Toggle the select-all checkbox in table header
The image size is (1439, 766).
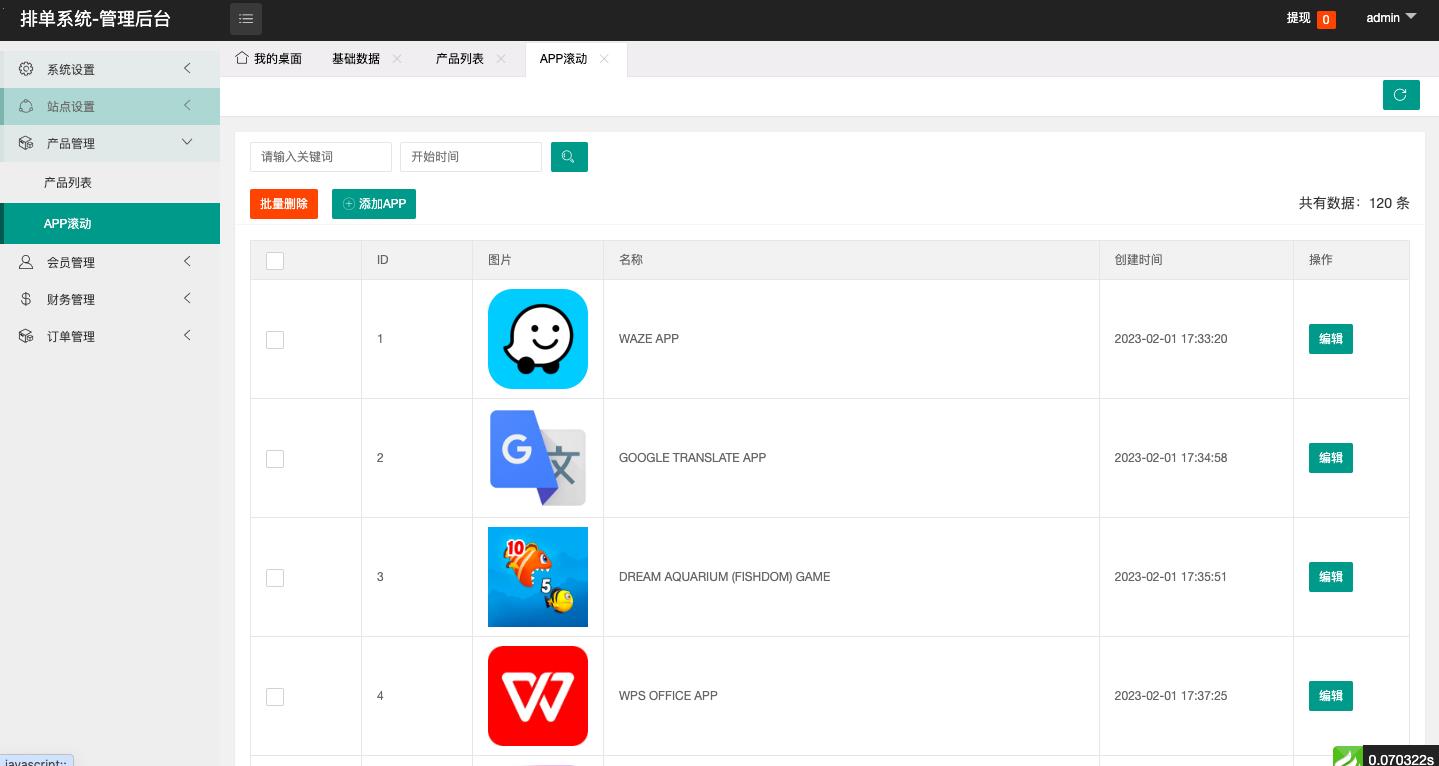tap(275, 261)
